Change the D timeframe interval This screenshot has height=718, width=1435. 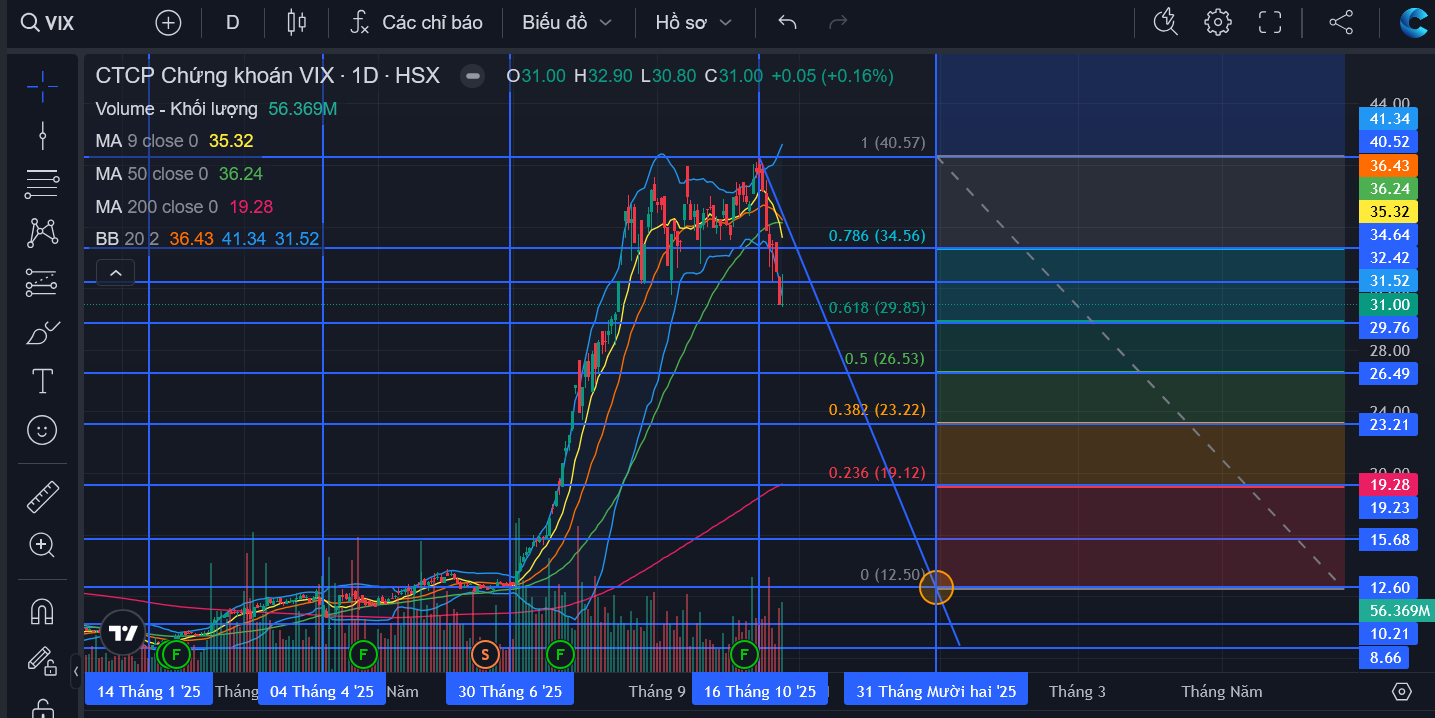click(233, 22)
